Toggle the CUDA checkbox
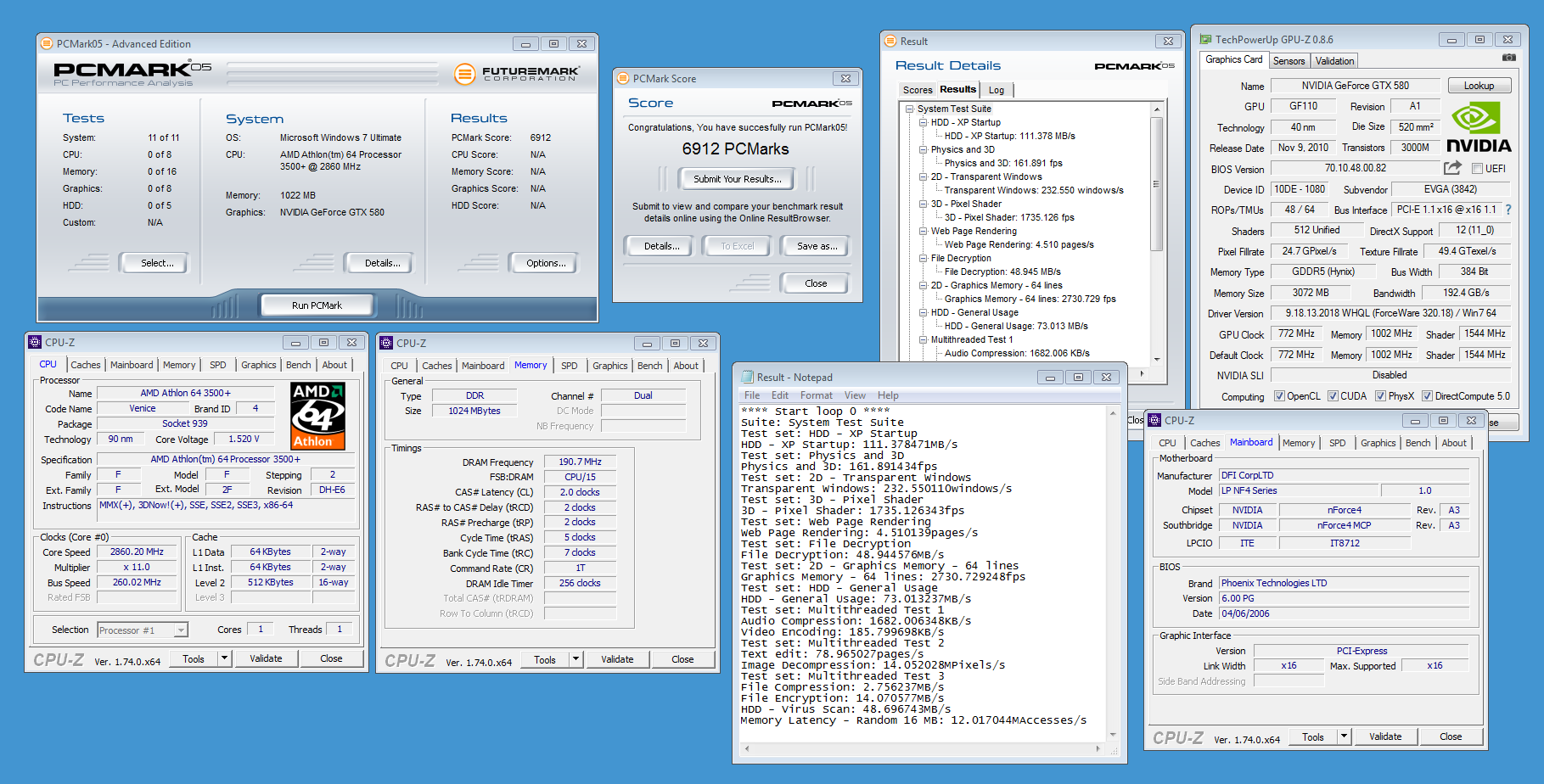The width and height of the screenshot is (1544, 784). 1333,396
